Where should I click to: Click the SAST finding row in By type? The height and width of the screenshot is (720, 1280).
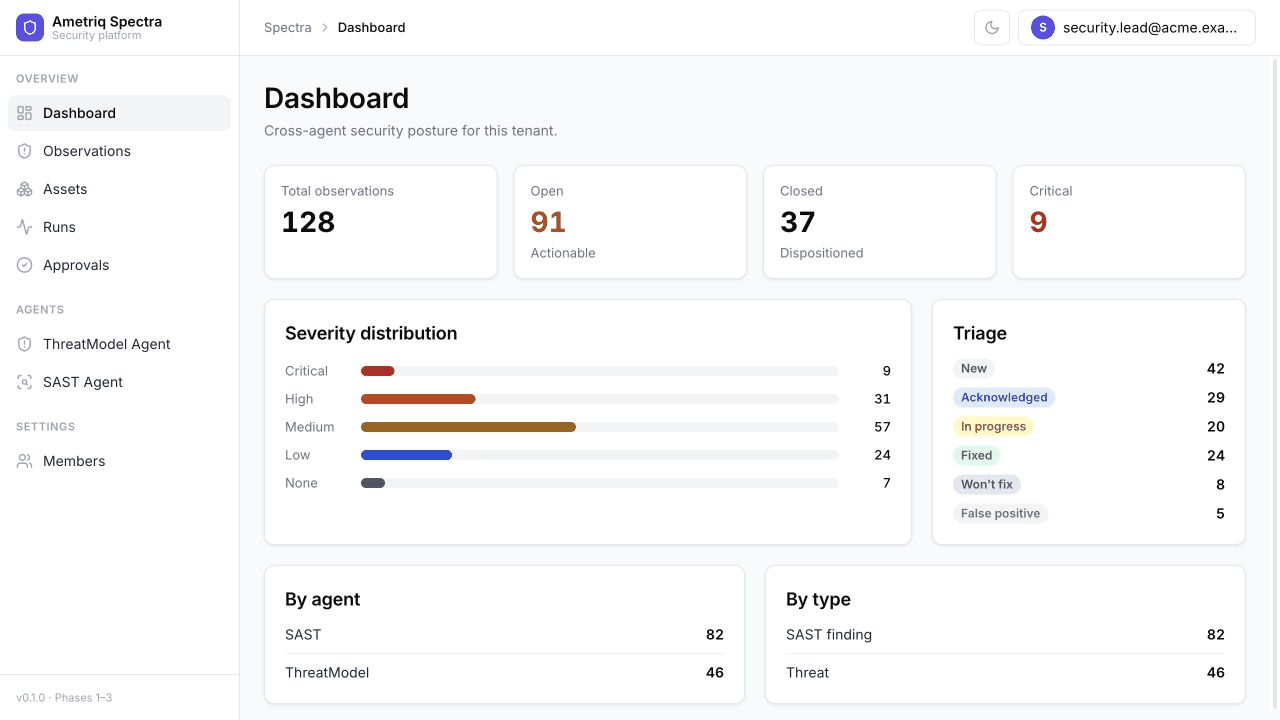tap(1005, 634)
